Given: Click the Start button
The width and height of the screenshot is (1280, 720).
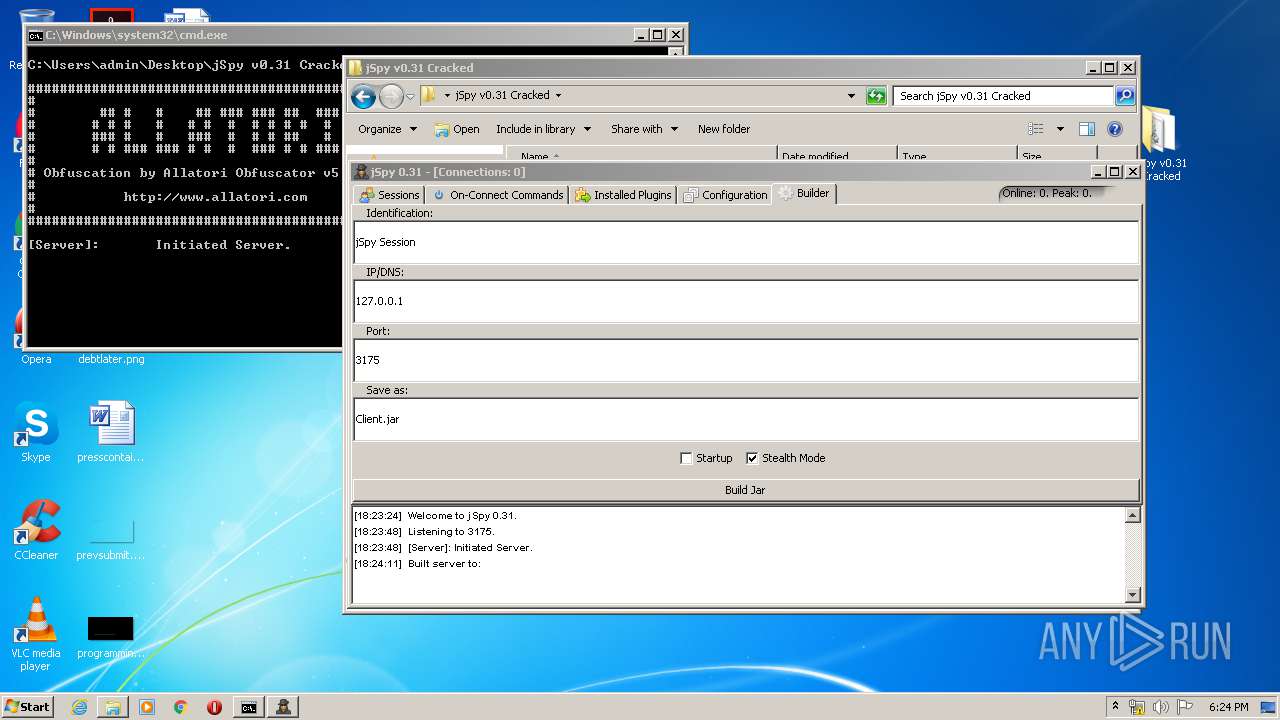Looking at the screenshot, I should coord(27,706).
